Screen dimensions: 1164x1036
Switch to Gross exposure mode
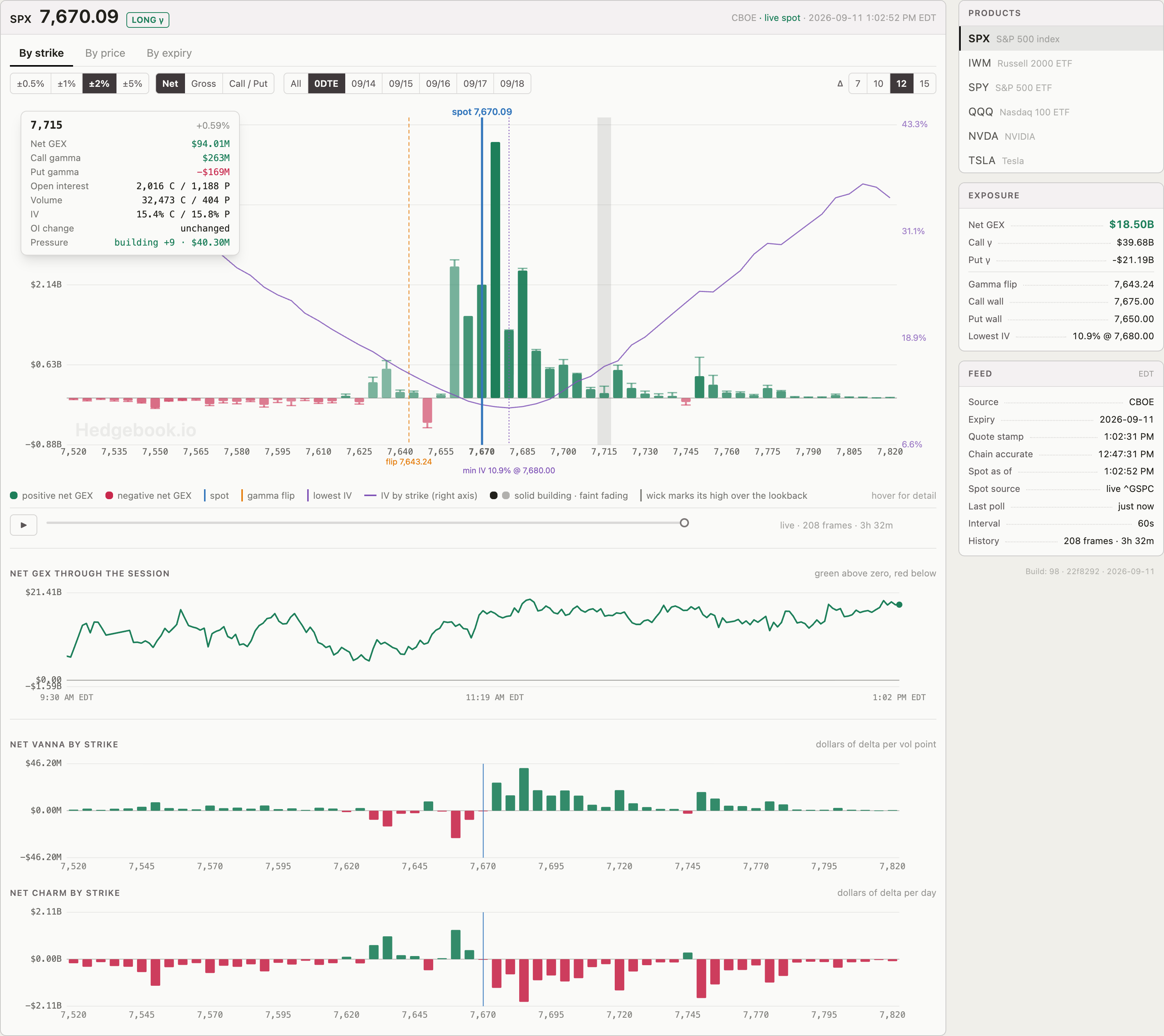(203, 84)
